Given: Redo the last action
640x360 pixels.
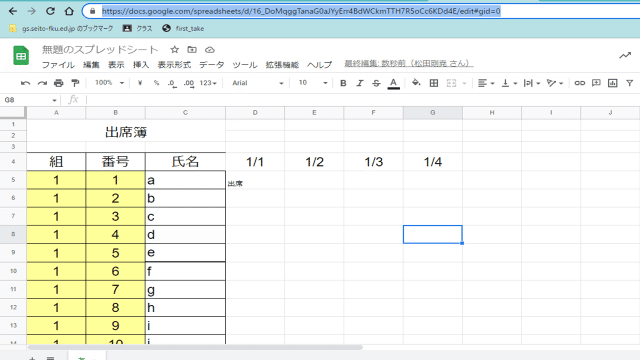Looking at the screenshot, I should tap(42, 83).
